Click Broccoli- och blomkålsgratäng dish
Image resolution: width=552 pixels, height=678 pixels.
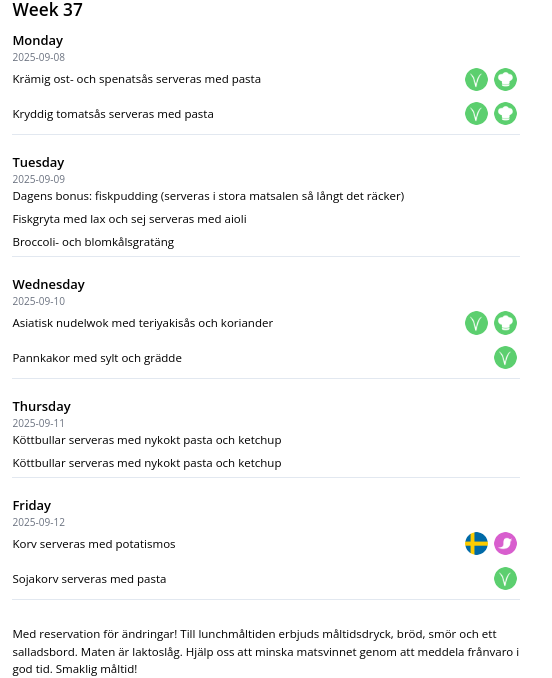coord(93,242)
